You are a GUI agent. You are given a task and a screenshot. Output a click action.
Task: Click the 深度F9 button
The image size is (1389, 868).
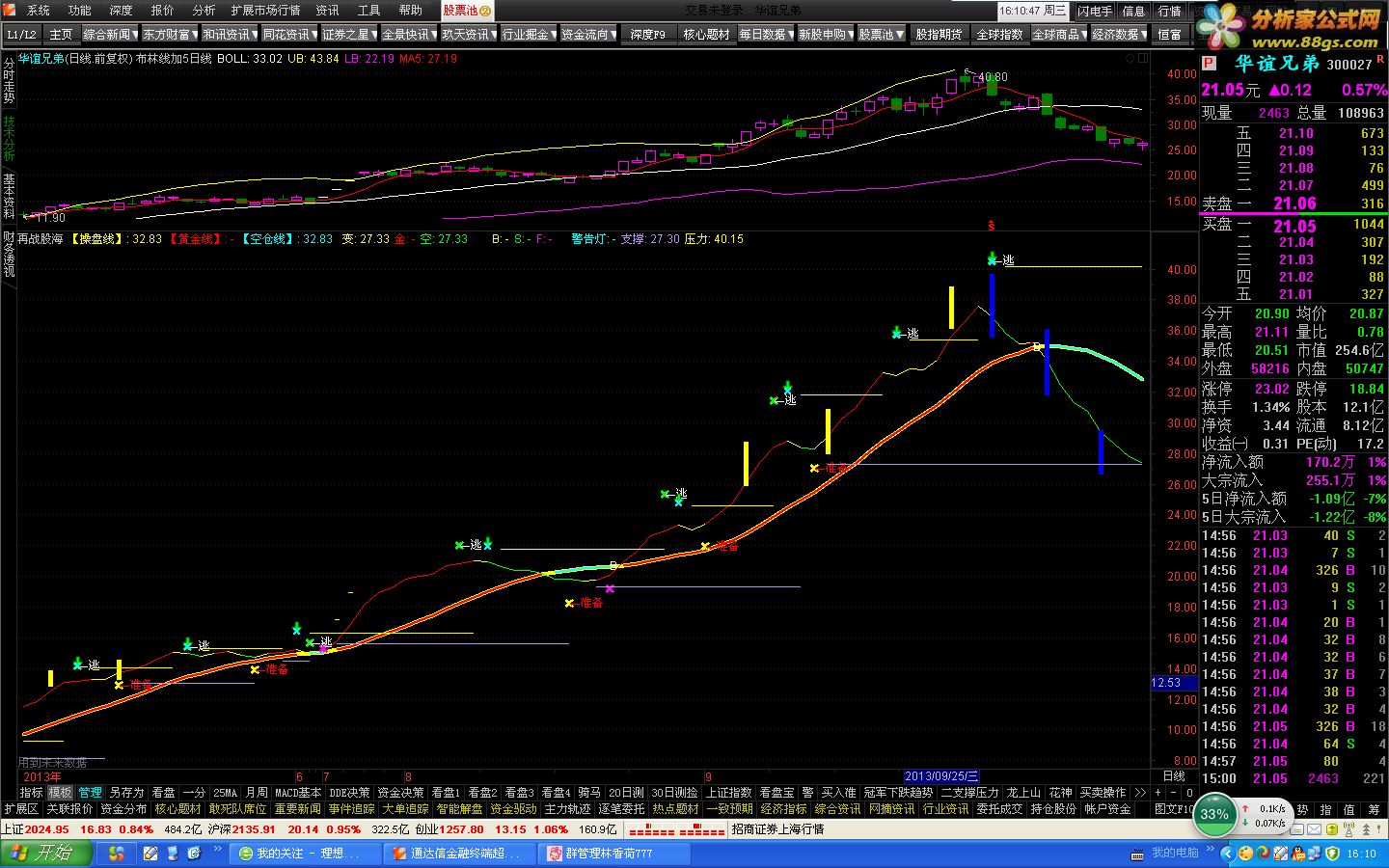(647, 34)
